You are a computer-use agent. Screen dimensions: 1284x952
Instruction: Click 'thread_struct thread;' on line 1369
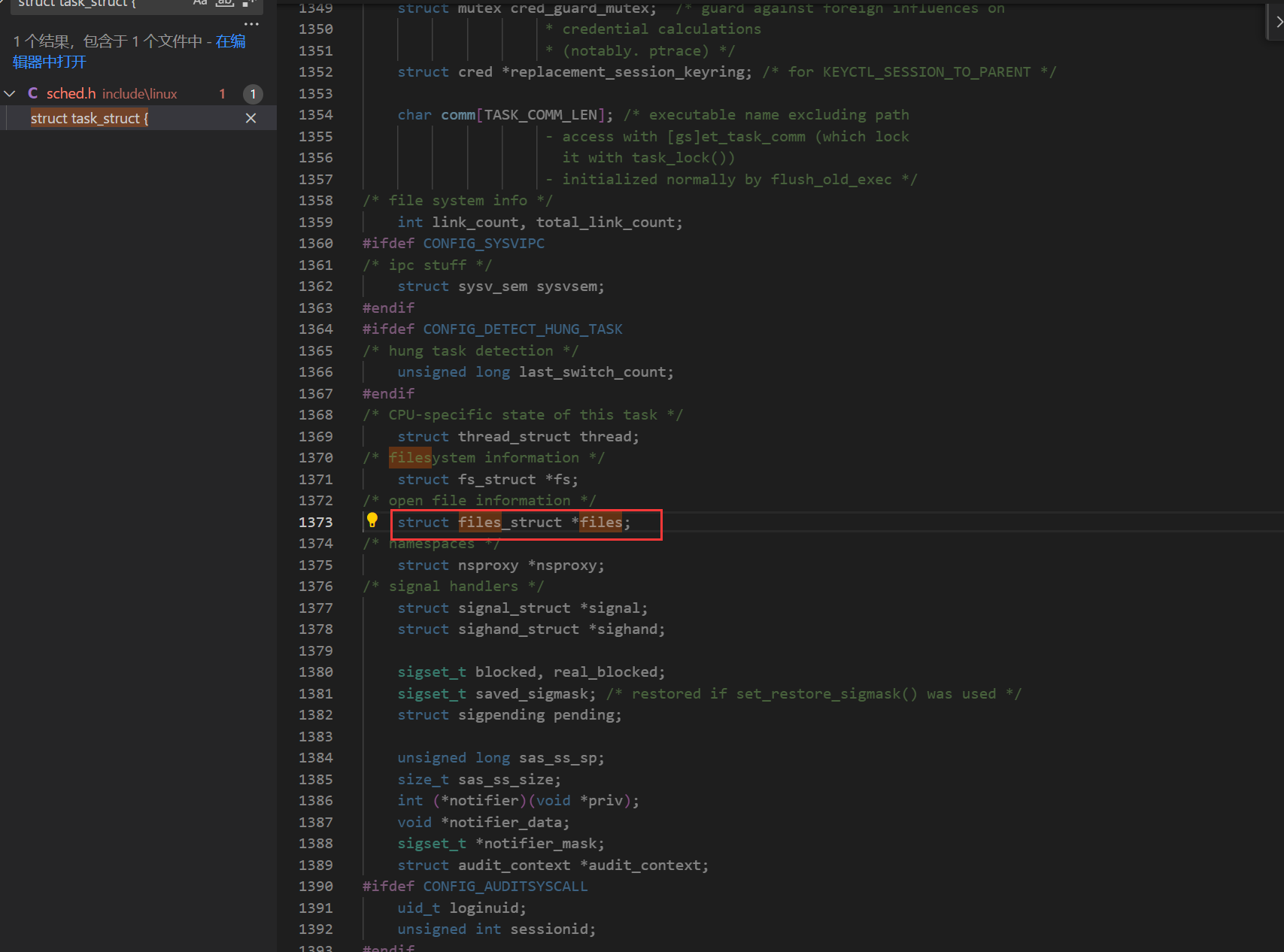click(548, 437)
